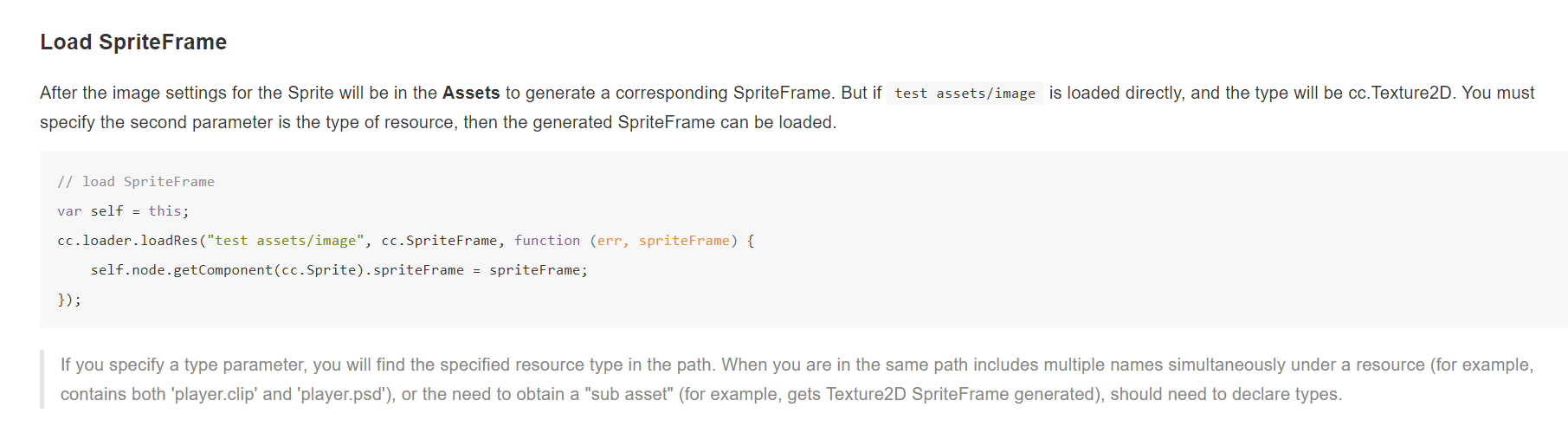Viewport: 1568px width, 433px height.
Task: Click the quoted "sub asset" phrase
Action: pos(629,394)
